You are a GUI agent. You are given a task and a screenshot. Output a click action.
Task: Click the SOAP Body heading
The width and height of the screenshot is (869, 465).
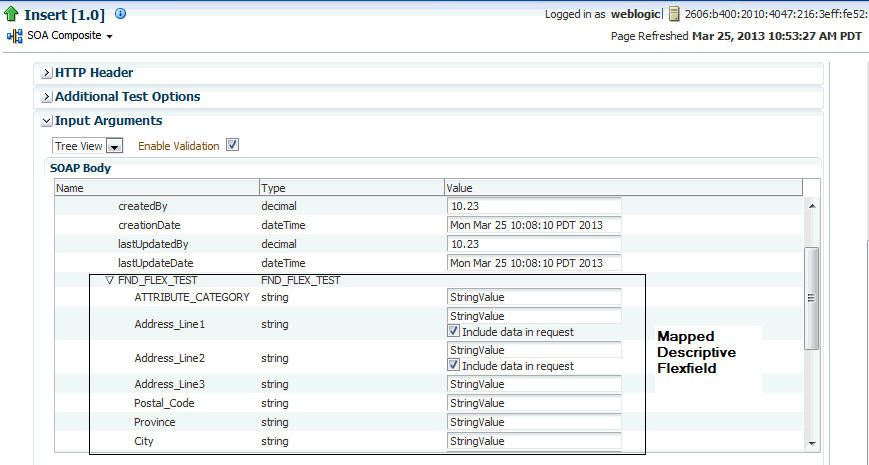[80, 168]
